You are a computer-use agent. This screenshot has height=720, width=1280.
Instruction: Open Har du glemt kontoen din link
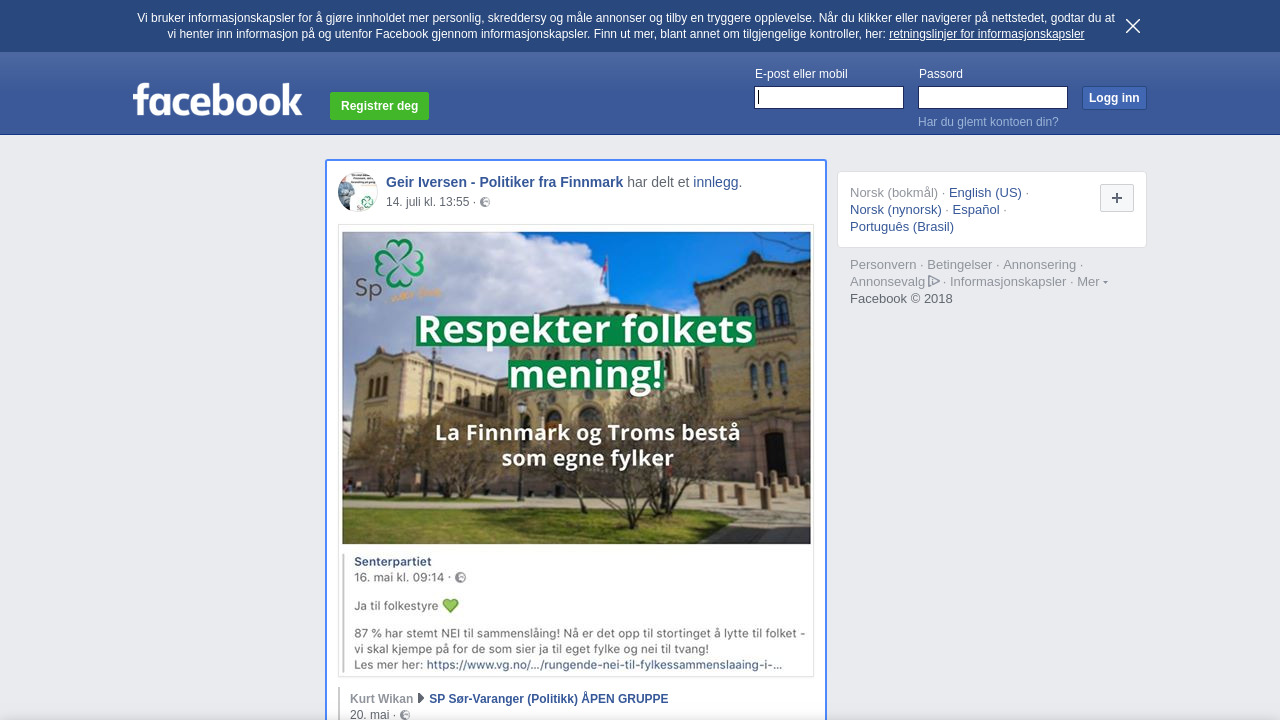pyautogui.click(x=988, y=122)
